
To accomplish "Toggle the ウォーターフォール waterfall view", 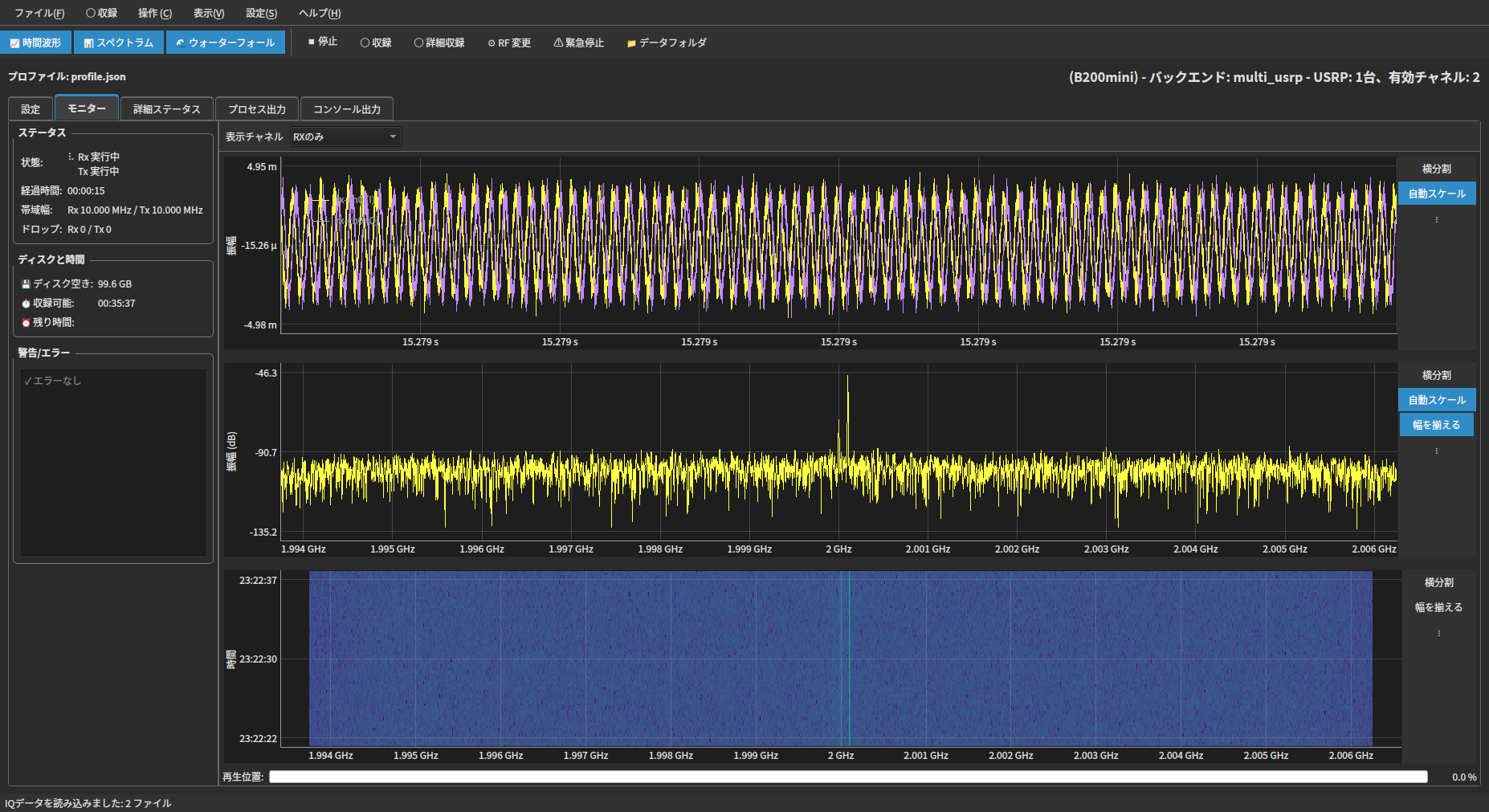I will tap(226, 43).
